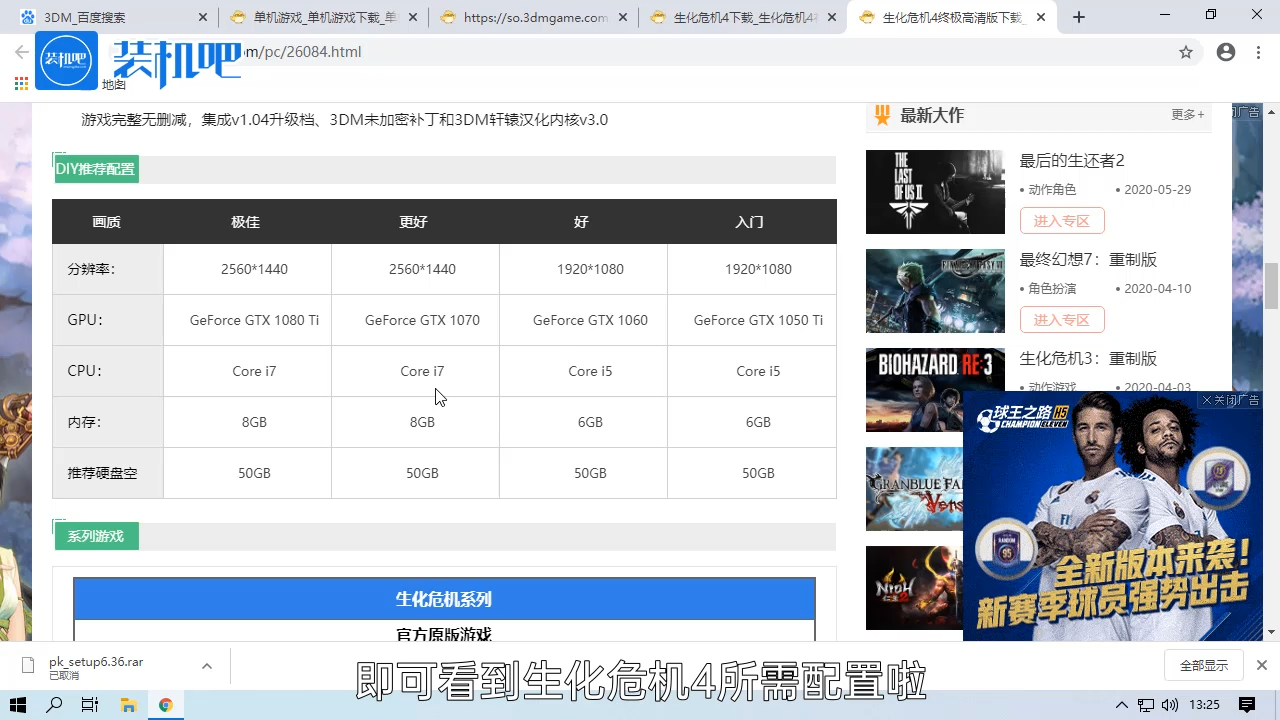
Task: Toggle the bookmark star in address bar
Action: pos(1186,52)
